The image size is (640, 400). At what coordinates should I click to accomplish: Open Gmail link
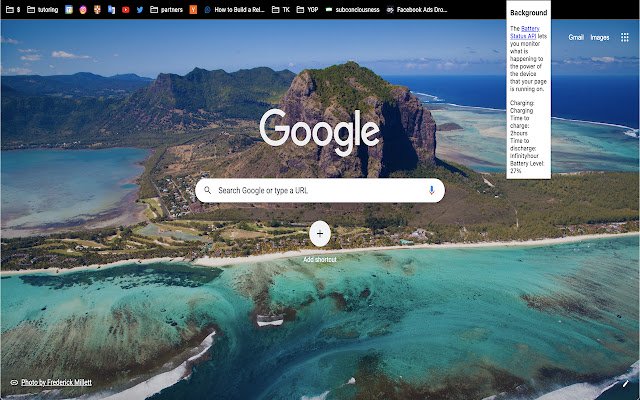click(x=576, y=38)
